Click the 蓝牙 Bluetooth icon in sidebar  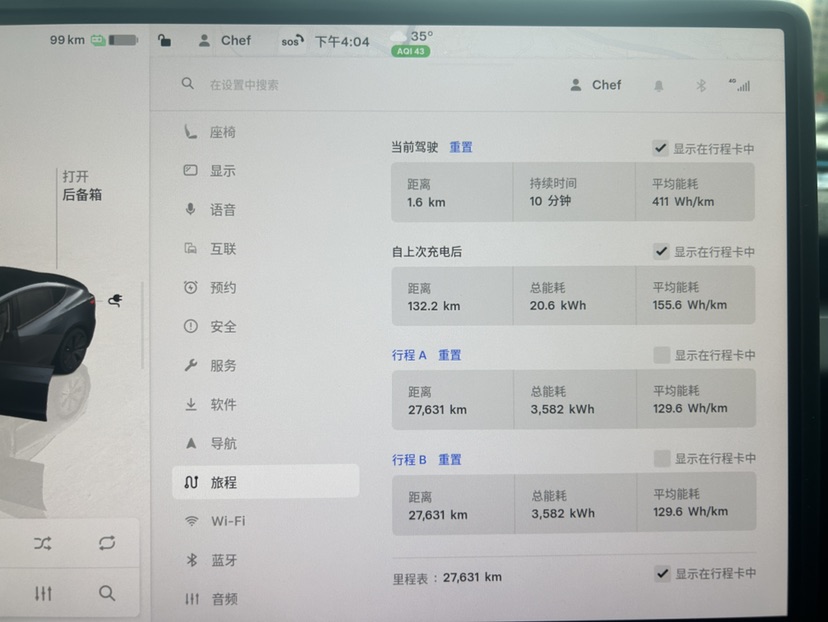click(x=192, y=560)
